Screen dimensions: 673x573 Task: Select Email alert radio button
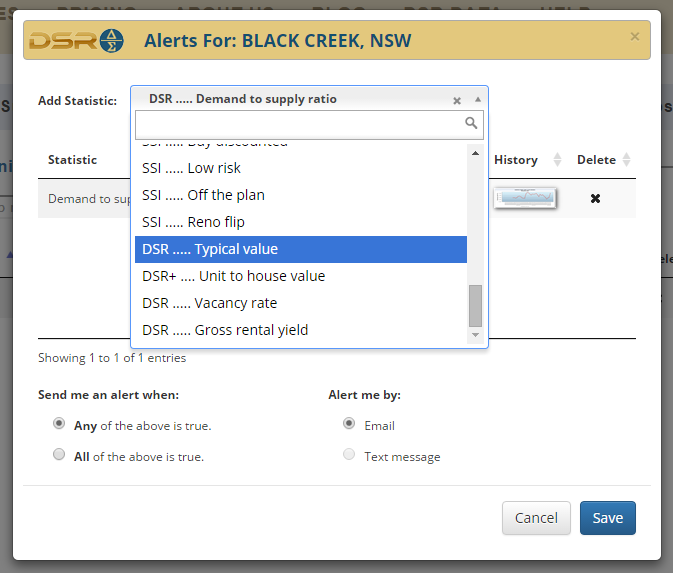click(349, 424)
